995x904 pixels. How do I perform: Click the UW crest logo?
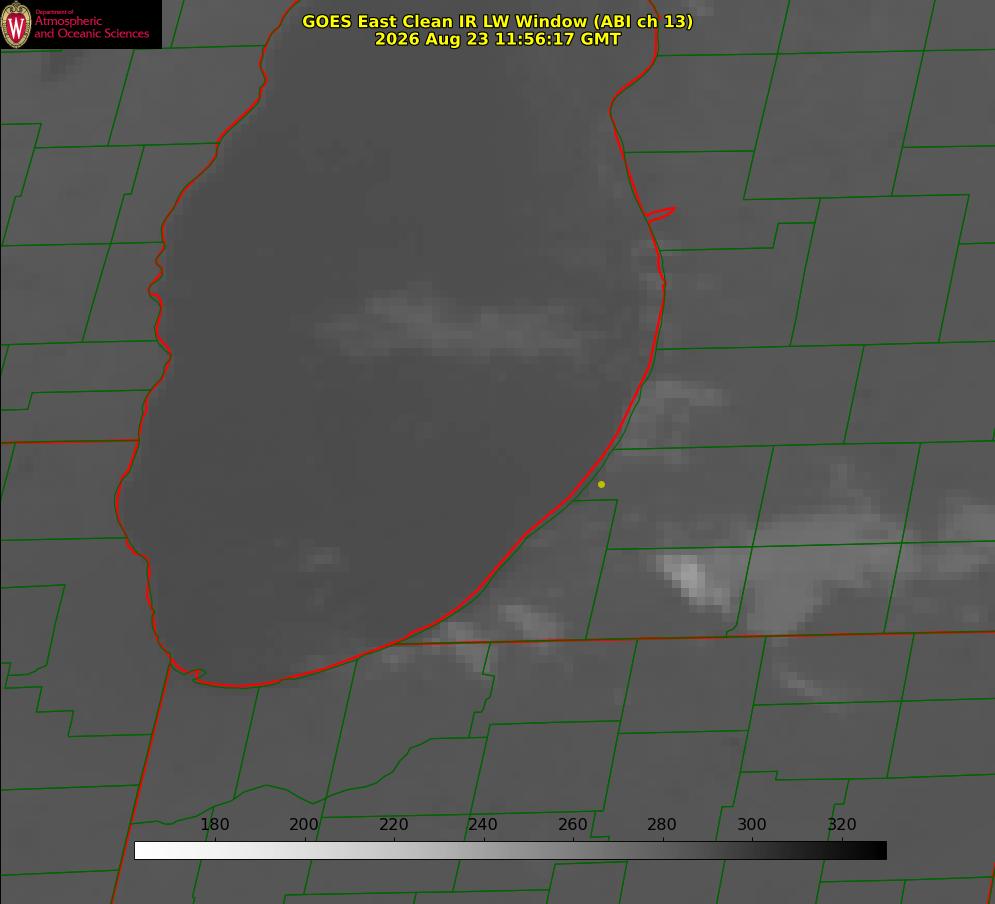(x=16, y=24)
